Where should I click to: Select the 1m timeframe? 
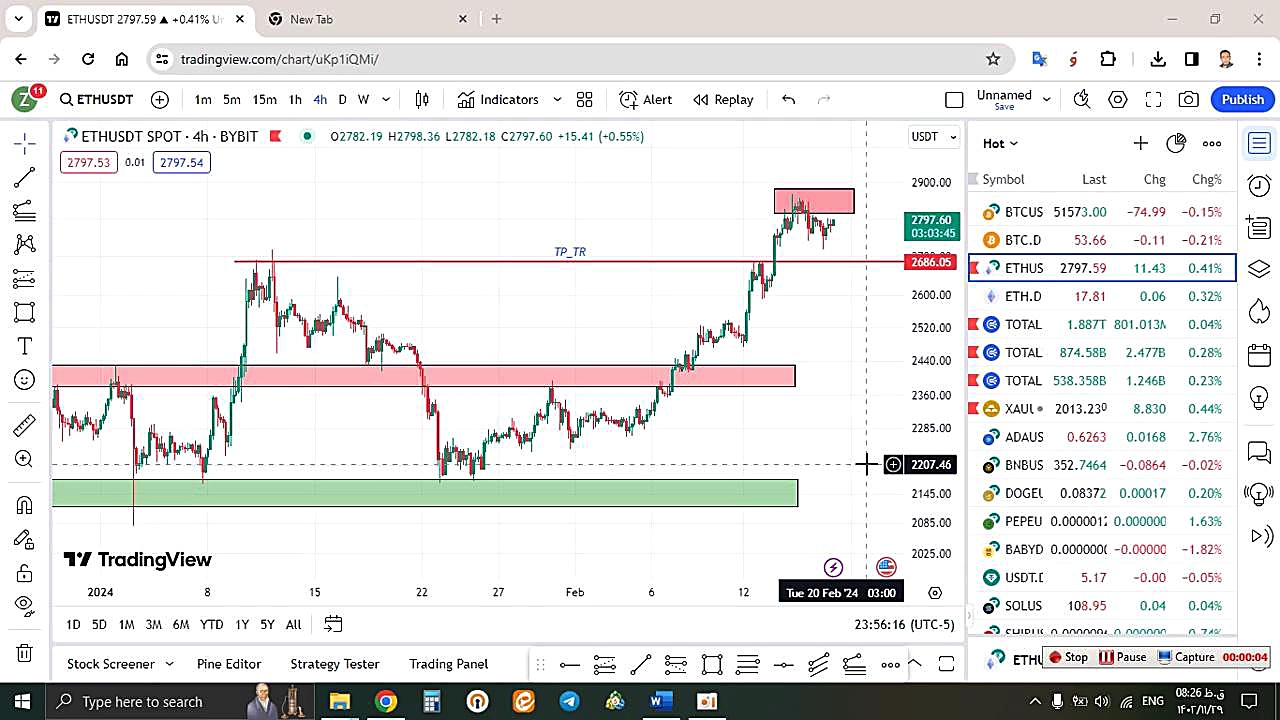click(x=203, y=99)
